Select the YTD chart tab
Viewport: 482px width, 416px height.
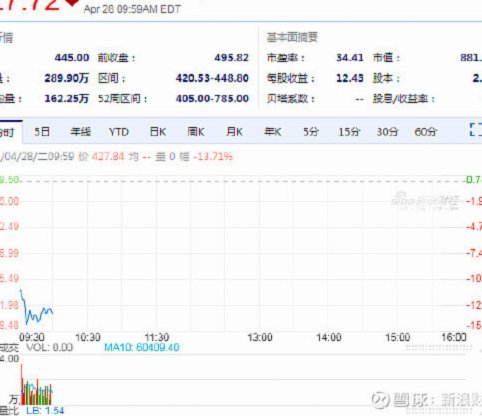pos(119,132)
